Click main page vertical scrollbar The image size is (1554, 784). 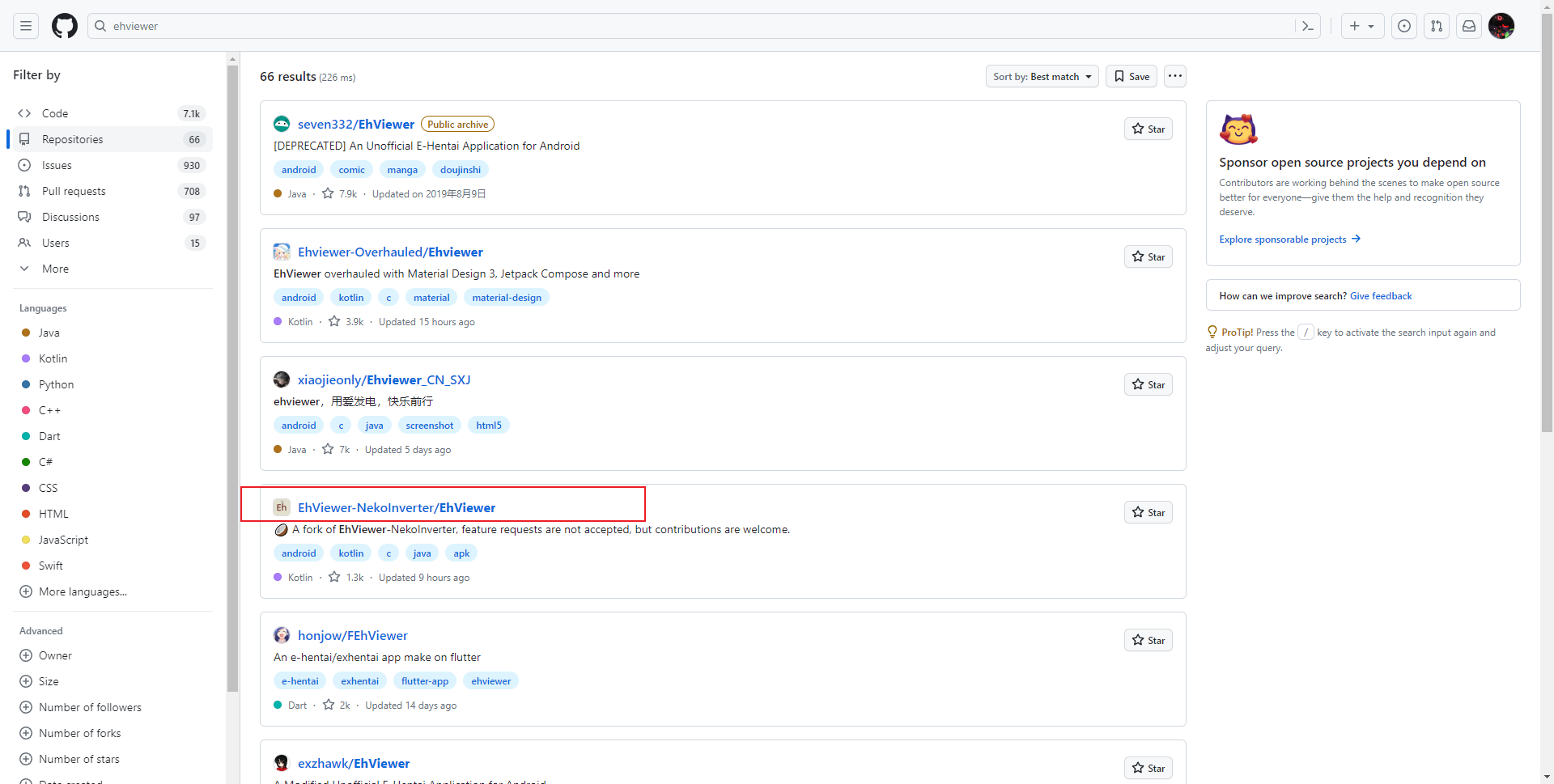(x=1548, y=222)
